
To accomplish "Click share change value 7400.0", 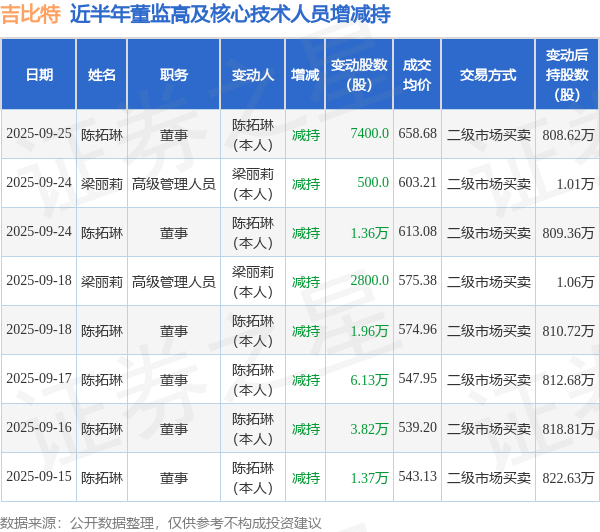I will (370, 134).
